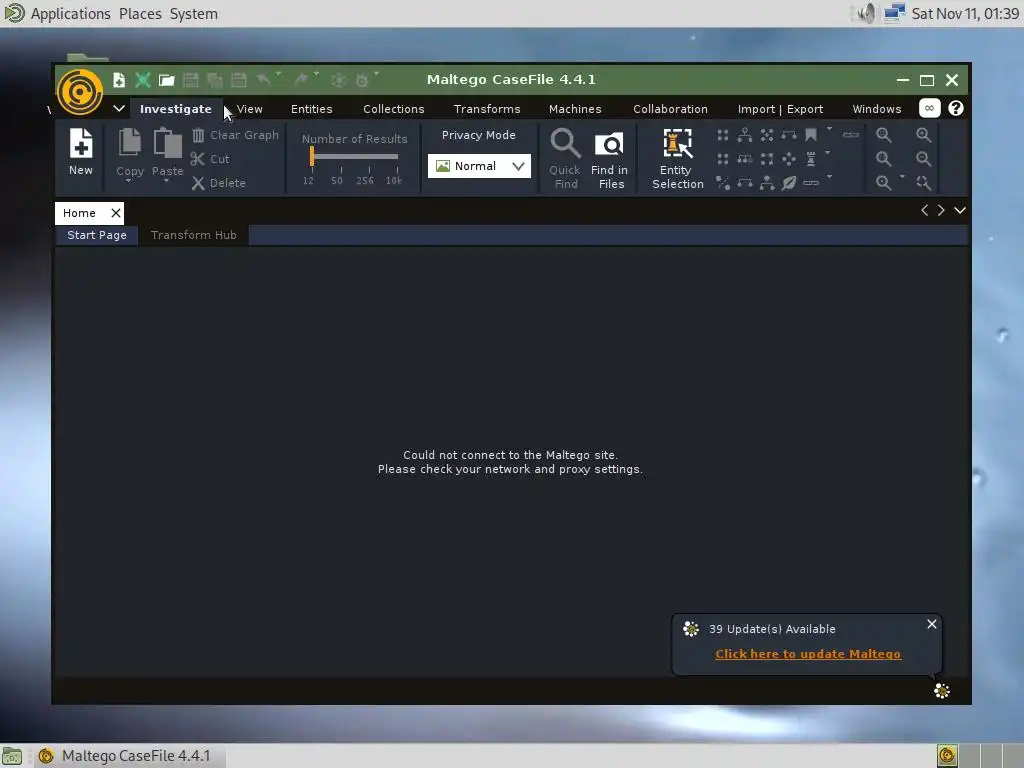Open the Places menu in top panel

click(140, 14)
